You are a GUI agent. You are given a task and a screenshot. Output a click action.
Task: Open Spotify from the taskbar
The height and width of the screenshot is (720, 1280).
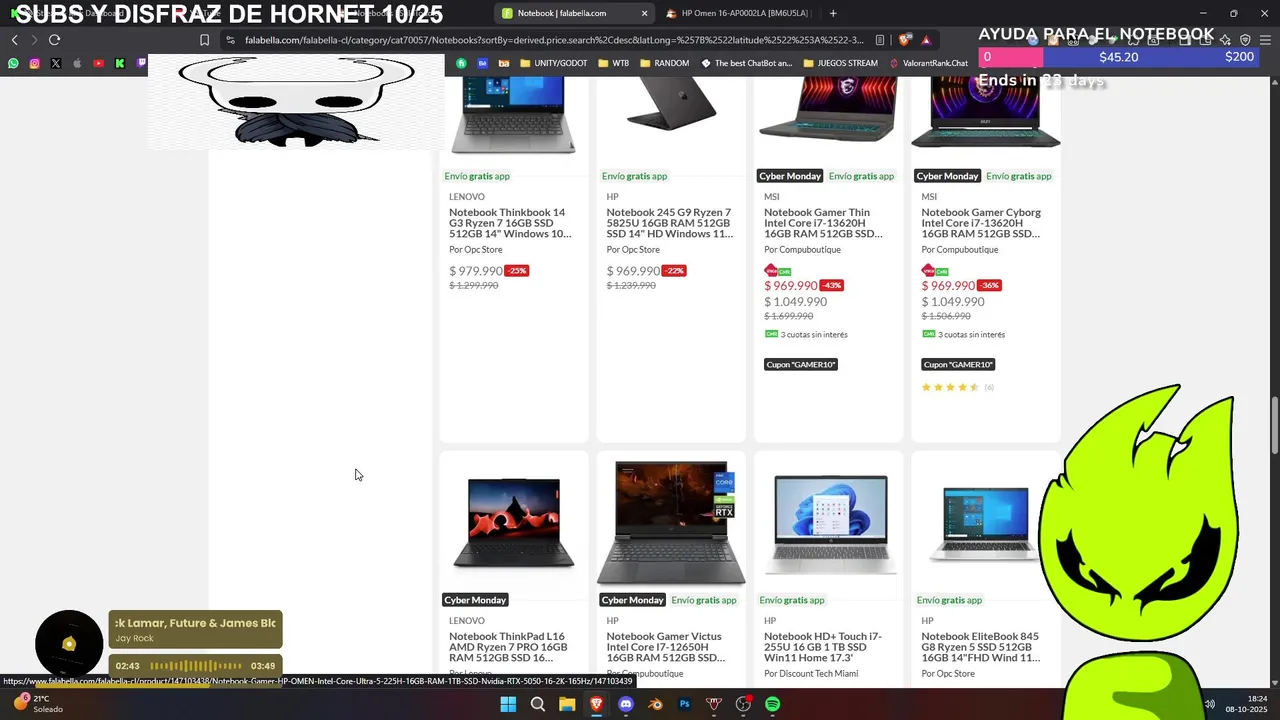pyautogui.click(x=773, y=704)
